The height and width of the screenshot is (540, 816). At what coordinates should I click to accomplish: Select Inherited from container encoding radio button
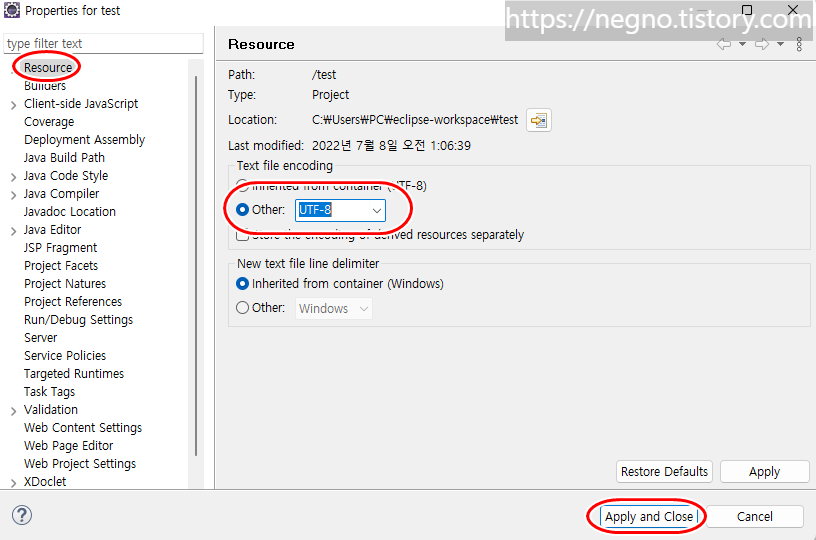(243, 186)
